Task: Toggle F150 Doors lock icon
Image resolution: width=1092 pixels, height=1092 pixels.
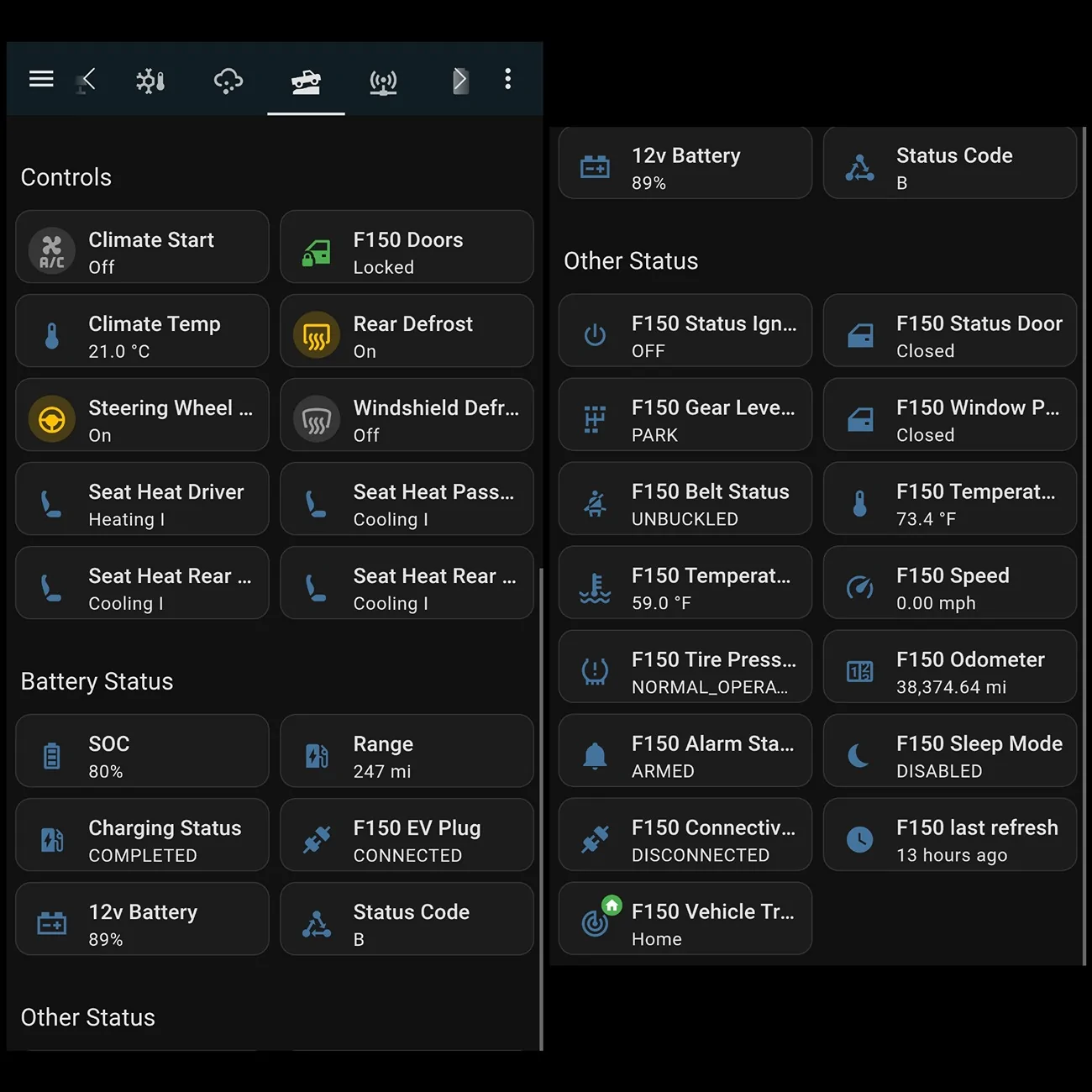Action: click(x=317, y=252)
